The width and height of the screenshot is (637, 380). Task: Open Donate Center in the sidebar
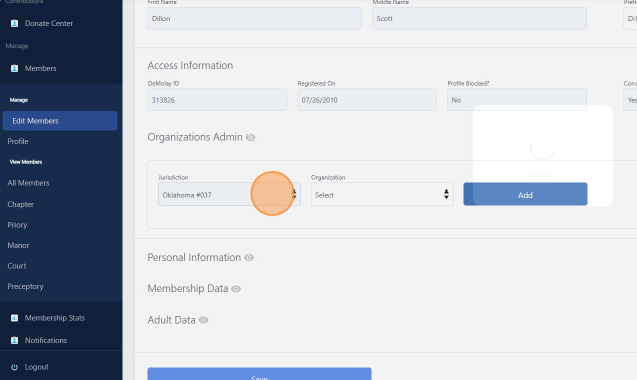pyautogui.click(x=49, y=23)
